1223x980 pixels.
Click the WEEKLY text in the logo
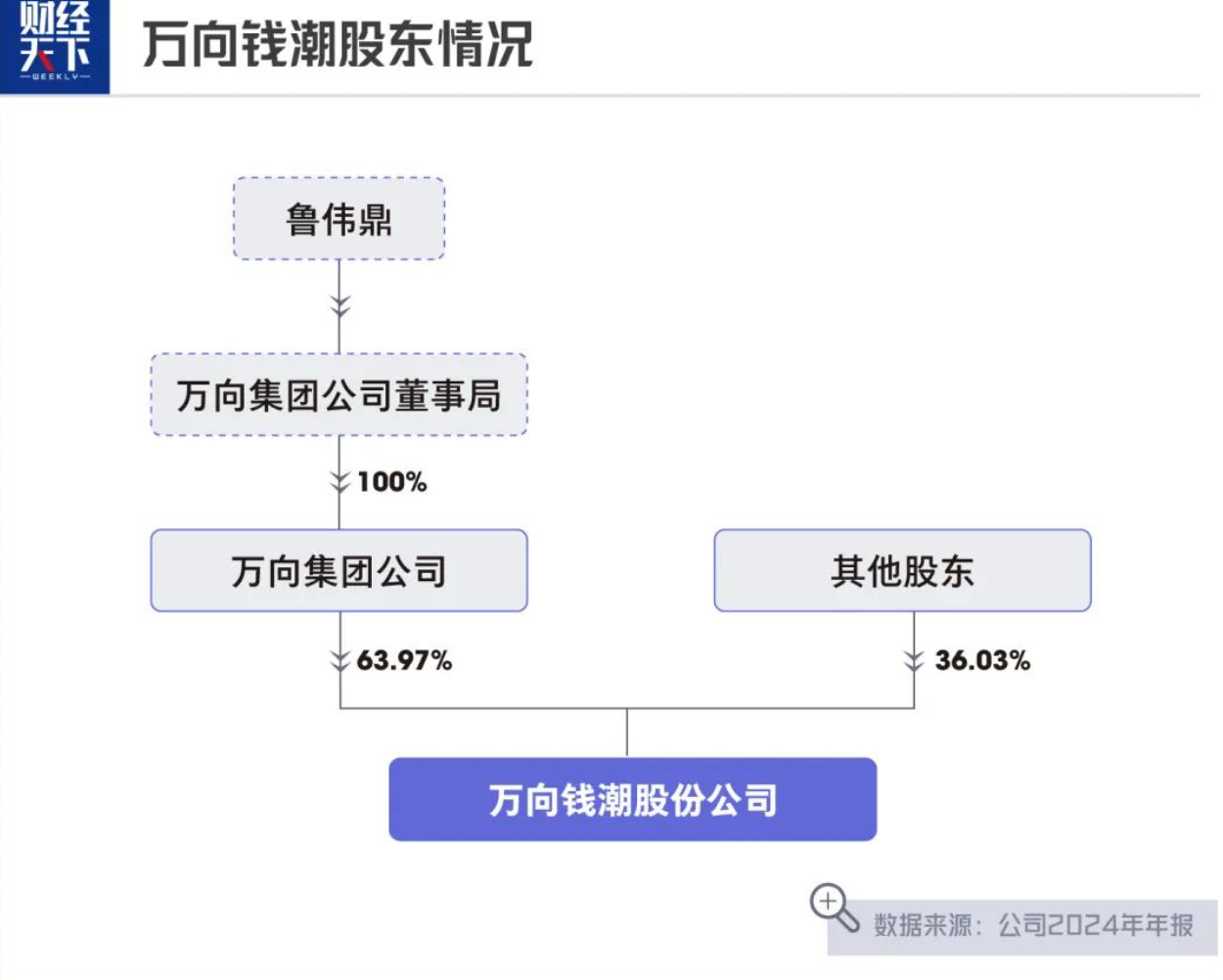click(55, 76)
